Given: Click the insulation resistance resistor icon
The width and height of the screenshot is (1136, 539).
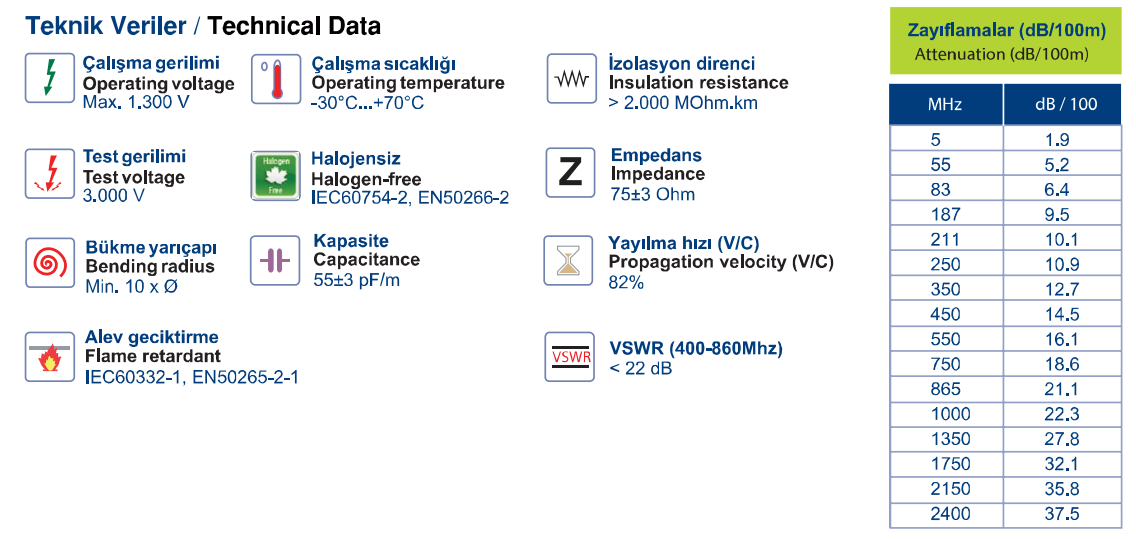Looking at the screenshot, I should pyautogui.click(x=571, y=78).
